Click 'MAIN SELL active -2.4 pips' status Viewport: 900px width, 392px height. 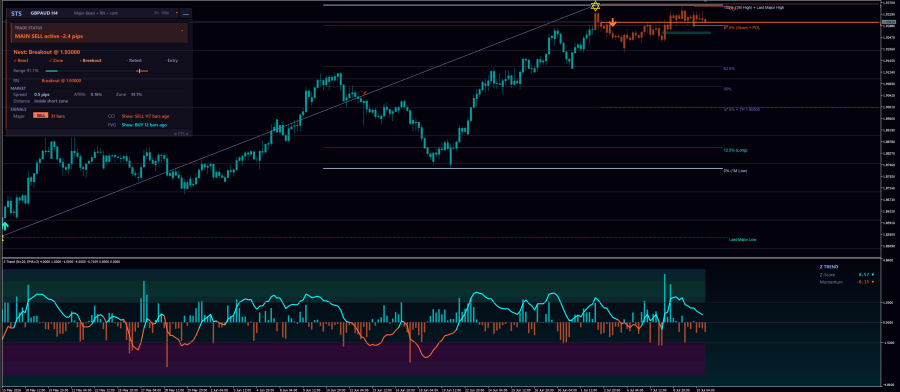click(x=49, y=36)
